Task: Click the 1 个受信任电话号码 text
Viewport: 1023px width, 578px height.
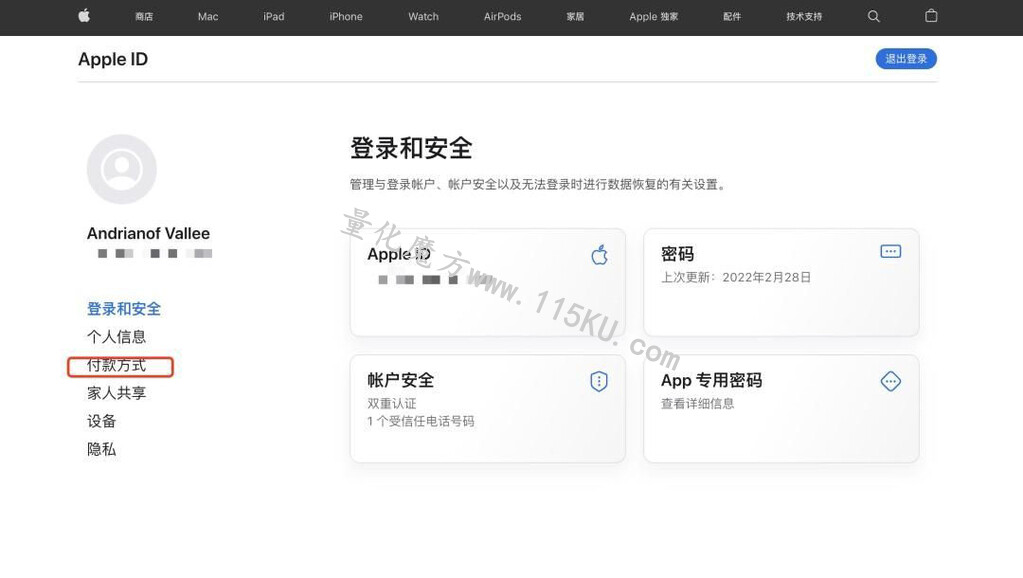Action: pyautogui.click(x=421, y=421)
